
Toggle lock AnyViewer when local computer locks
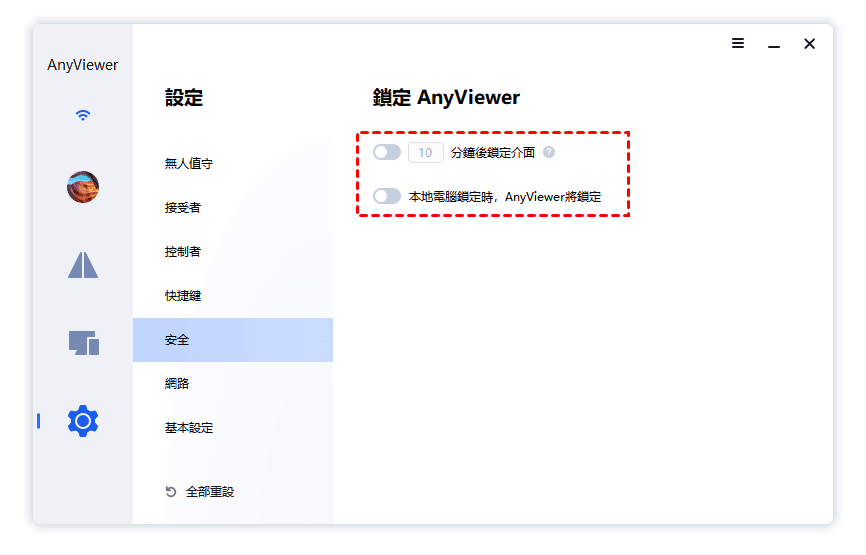tap(387, 196)
